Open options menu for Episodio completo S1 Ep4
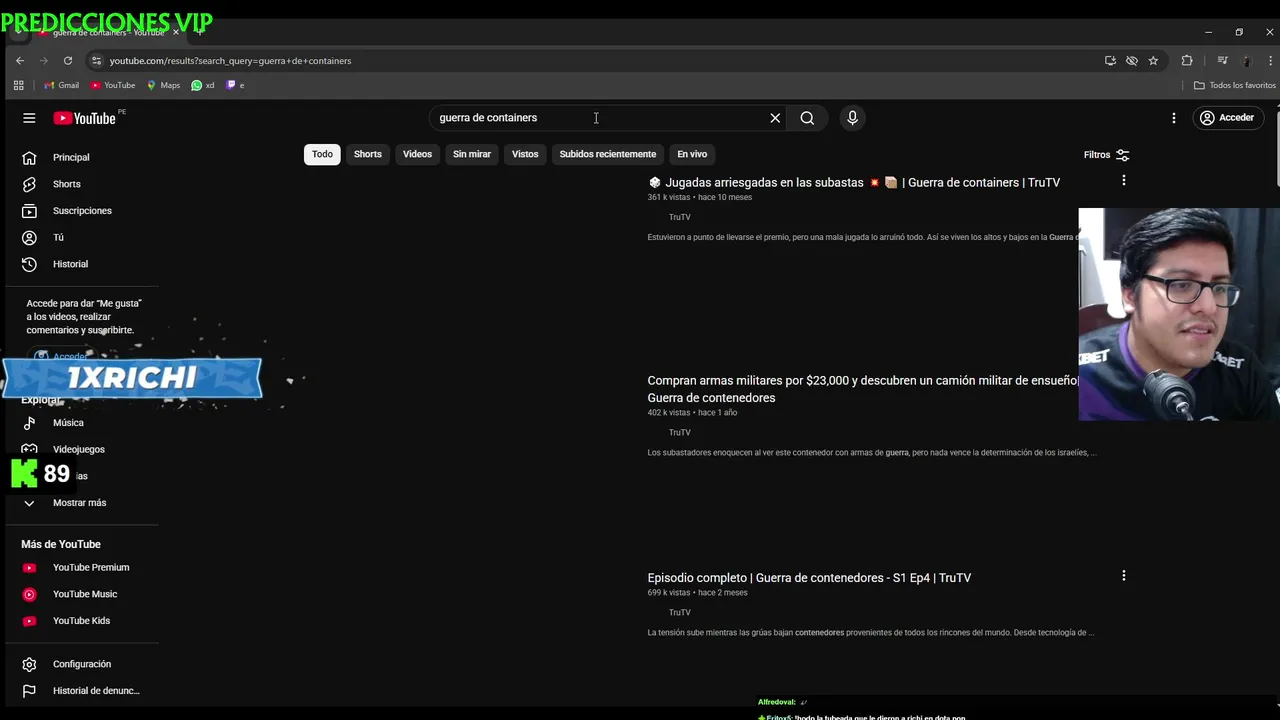This screenshot has width=1280, height=720. click(1124, 576)
